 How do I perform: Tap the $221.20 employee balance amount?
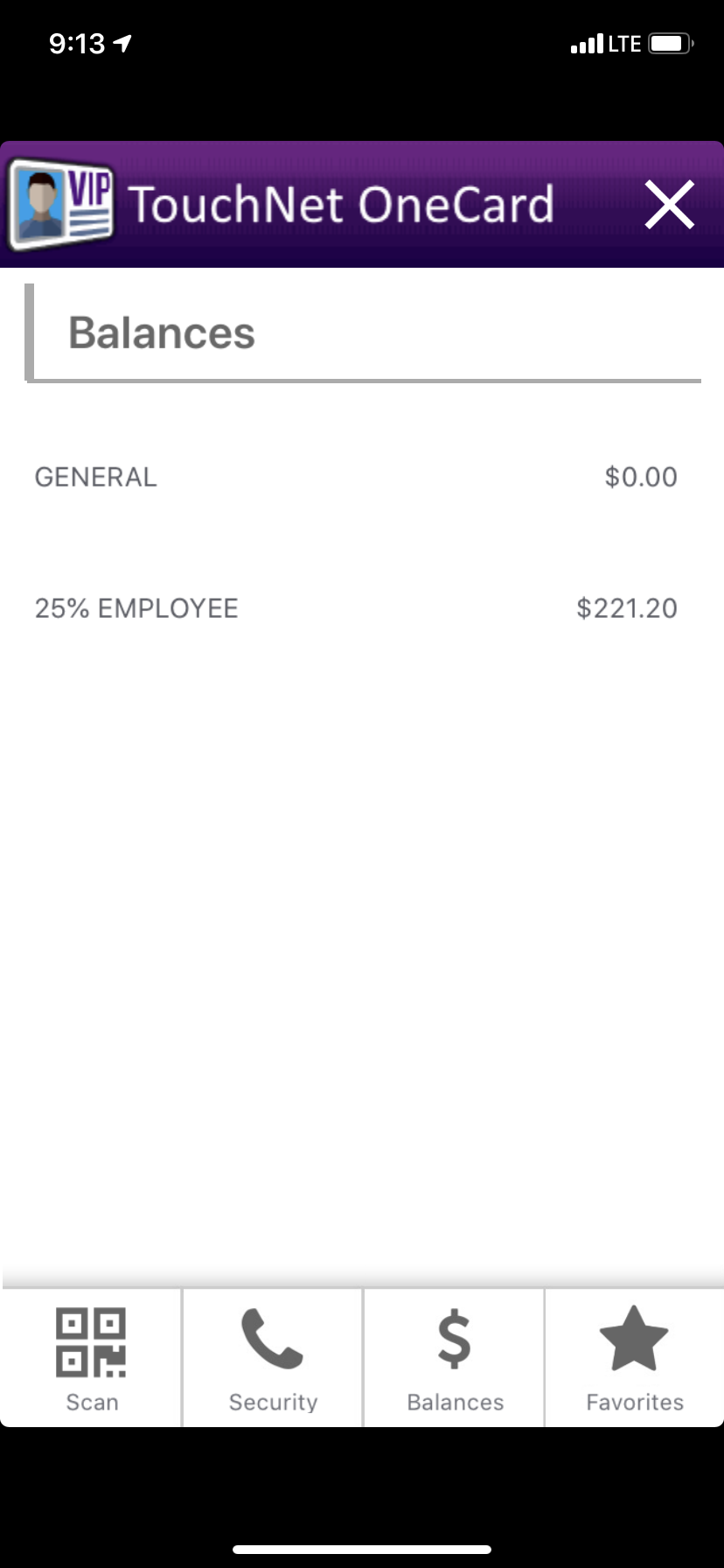click(627, 608)
